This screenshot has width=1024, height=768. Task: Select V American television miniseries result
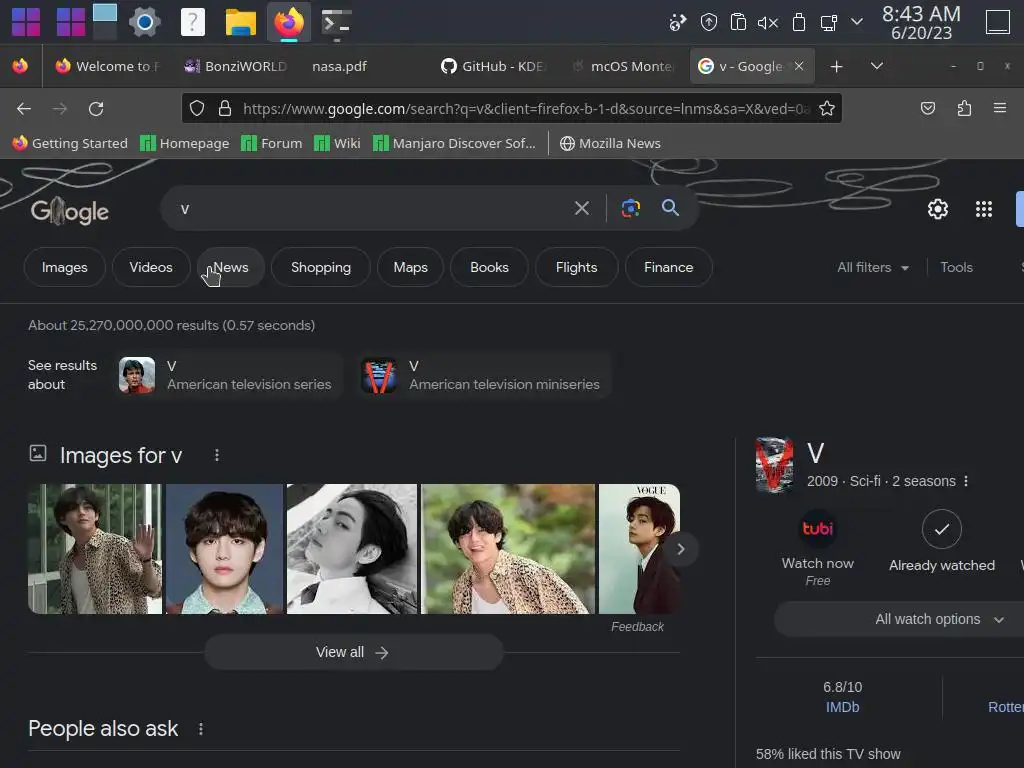483,375
